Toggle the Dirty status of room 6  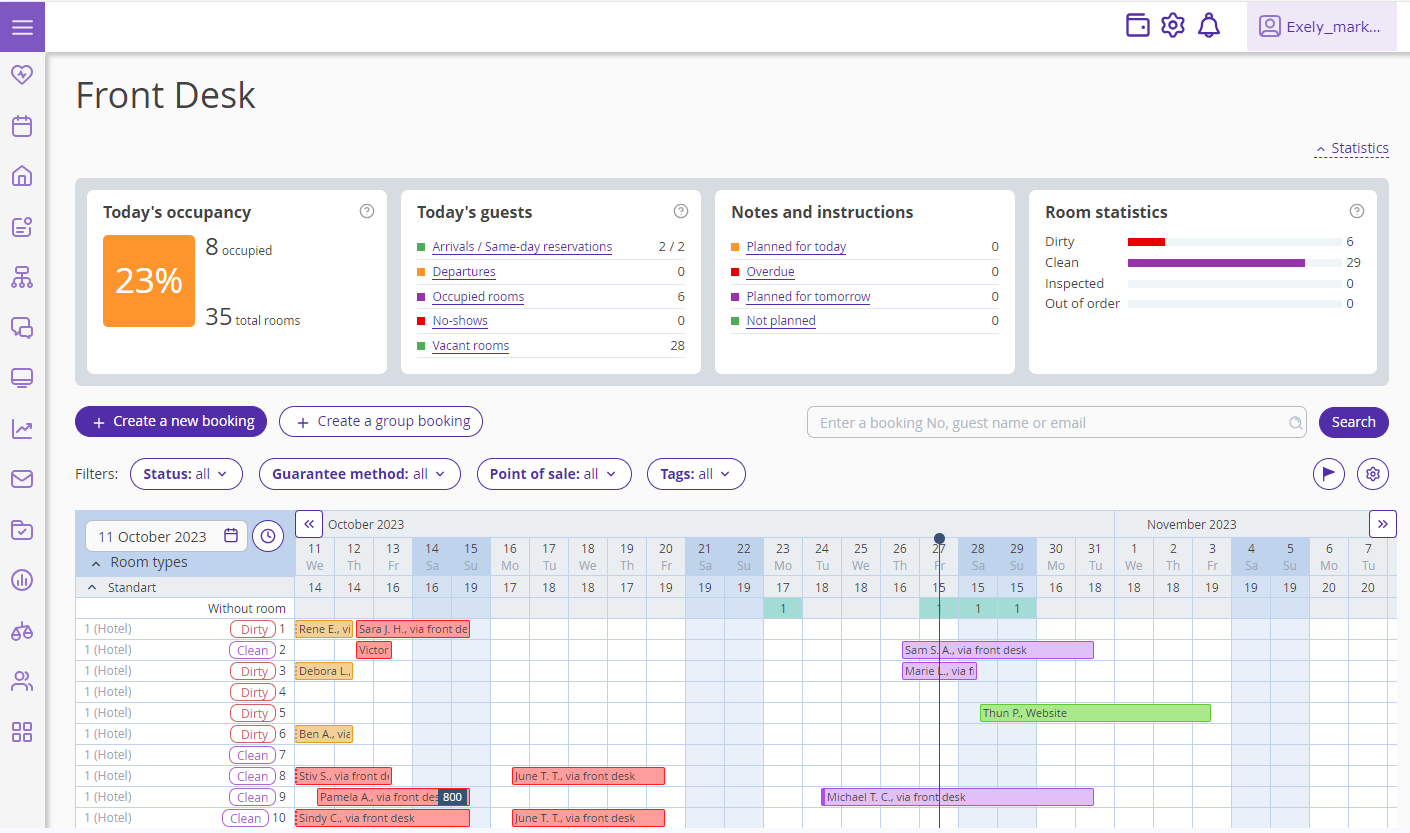(x=254, y=734)
